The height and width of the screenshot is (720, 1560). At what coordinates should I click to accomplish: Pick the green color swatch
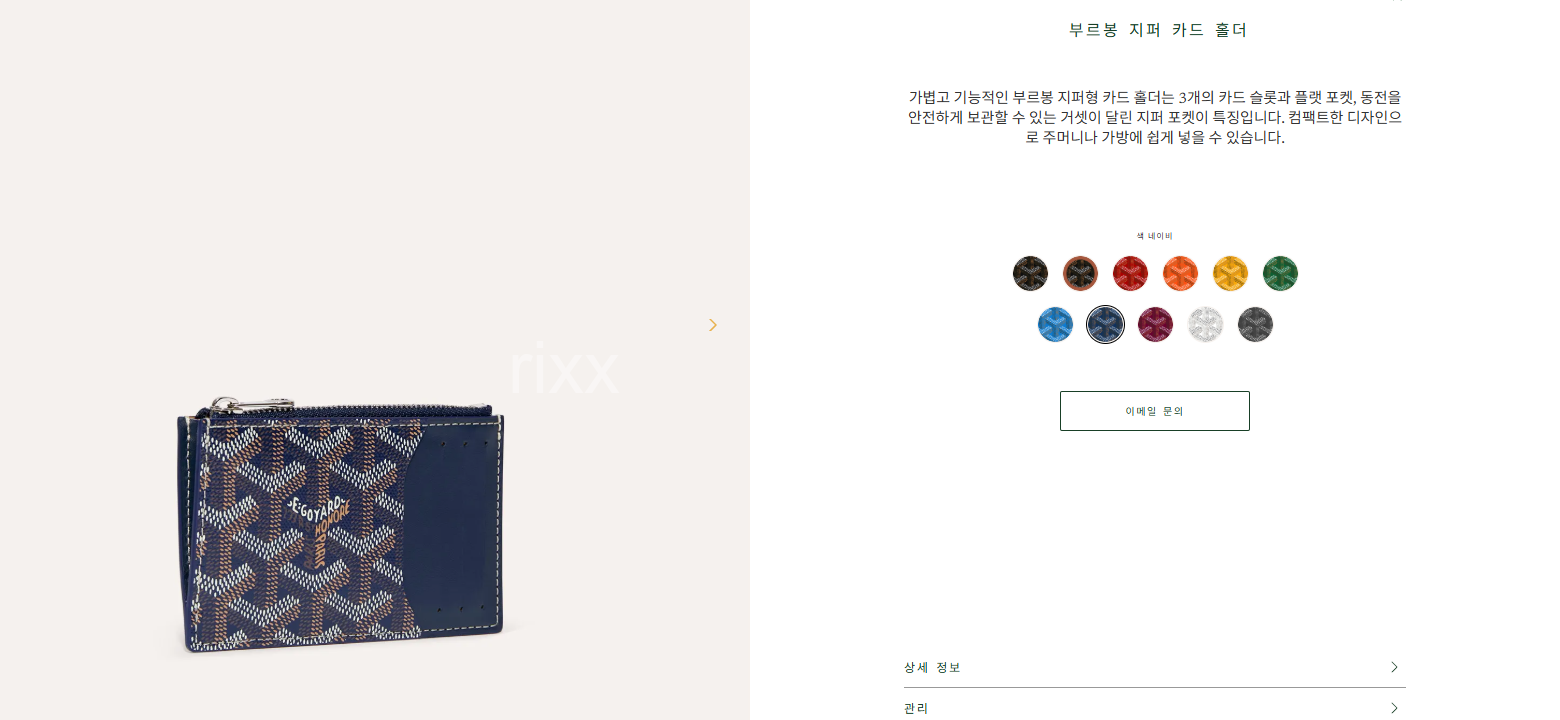tap(1280, 274)
